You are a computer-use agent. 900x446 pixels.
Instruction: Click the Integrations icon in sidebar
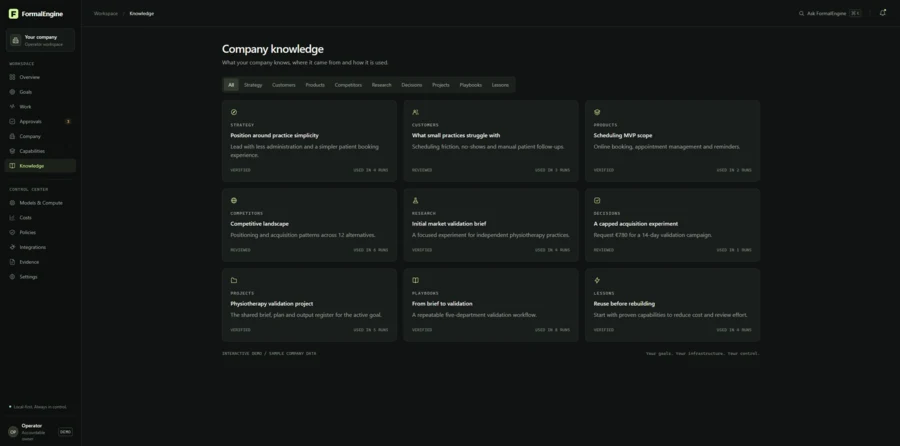[x=12, y=247]
